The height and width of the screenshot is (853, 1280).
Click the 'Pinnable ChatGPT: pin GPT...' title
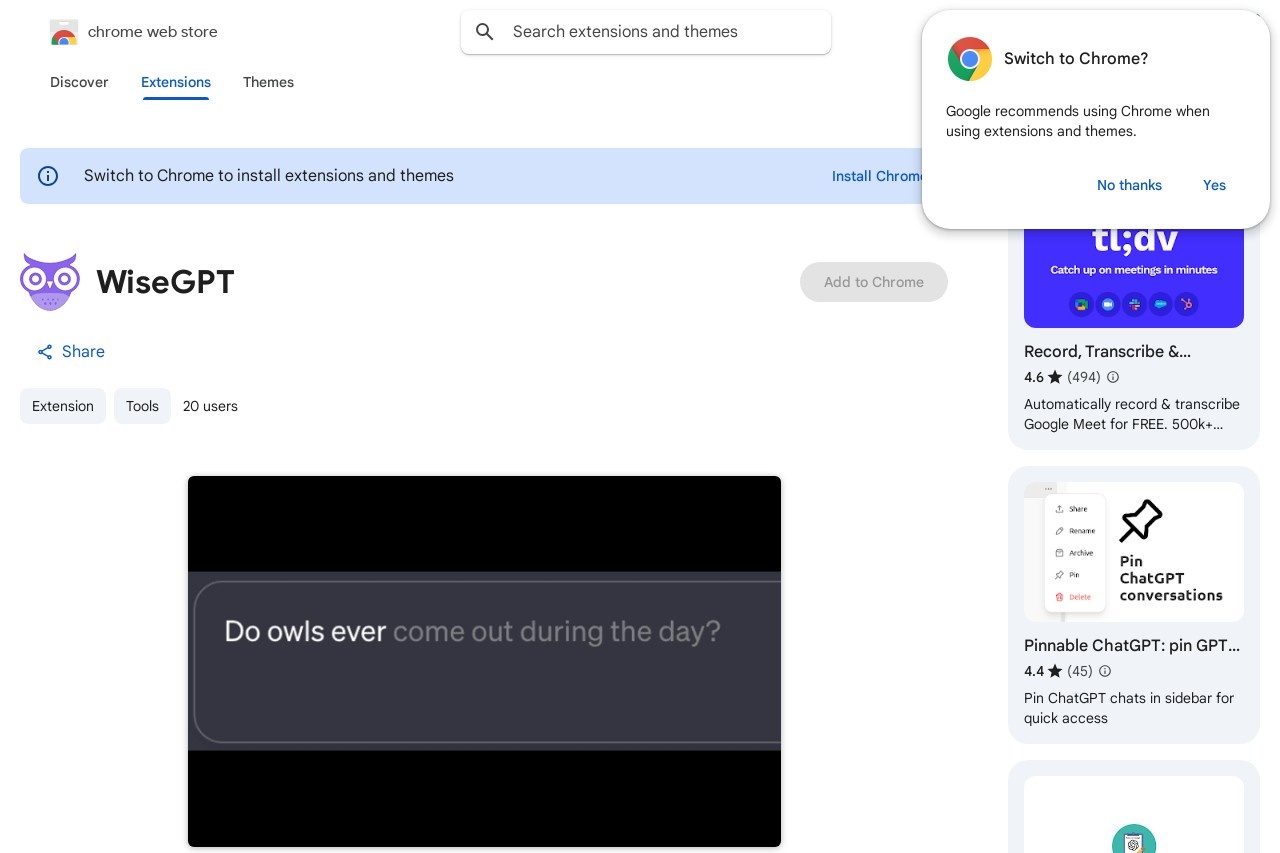pos(1132,646)
